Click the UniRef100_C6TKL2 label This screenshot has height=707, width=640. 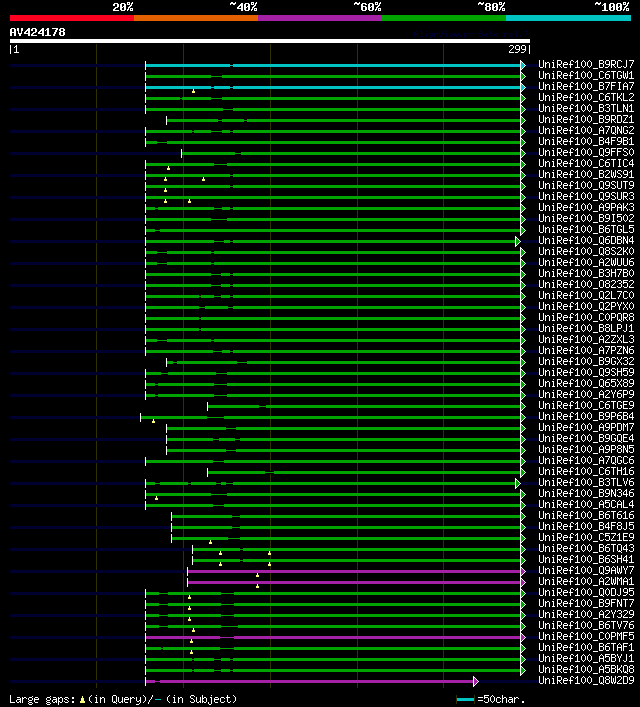[x=586, y=97]
